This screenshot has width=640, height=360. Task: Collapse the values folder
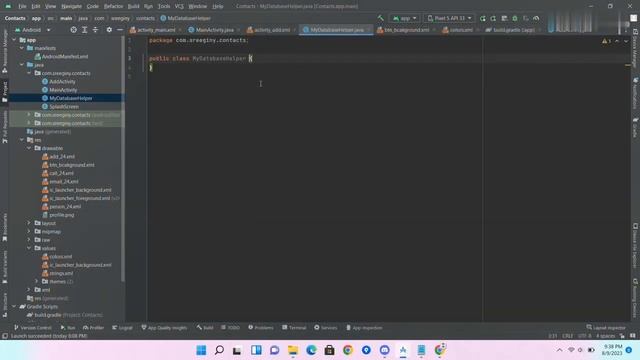pos(29,248)
